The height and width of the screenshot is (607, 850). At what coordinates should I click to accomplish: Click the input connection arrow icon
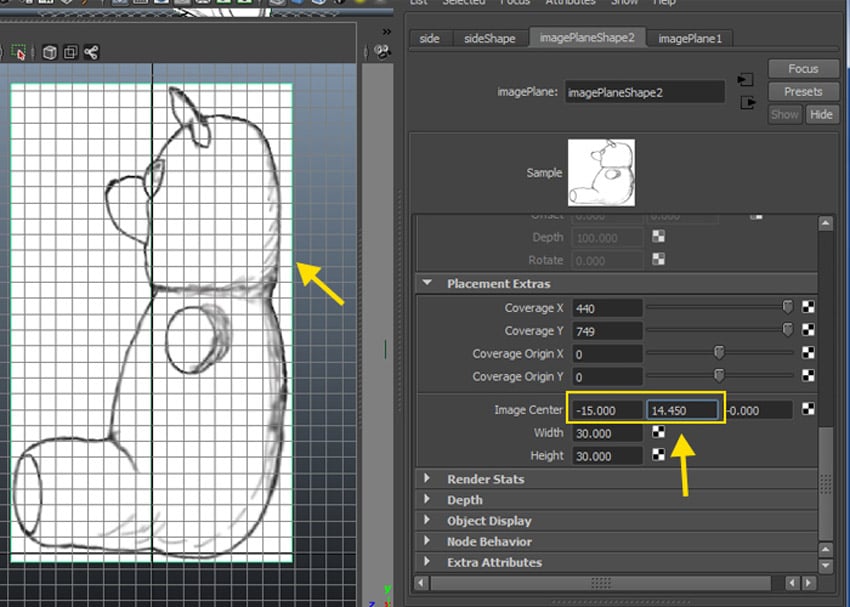(x=745, y=80)
